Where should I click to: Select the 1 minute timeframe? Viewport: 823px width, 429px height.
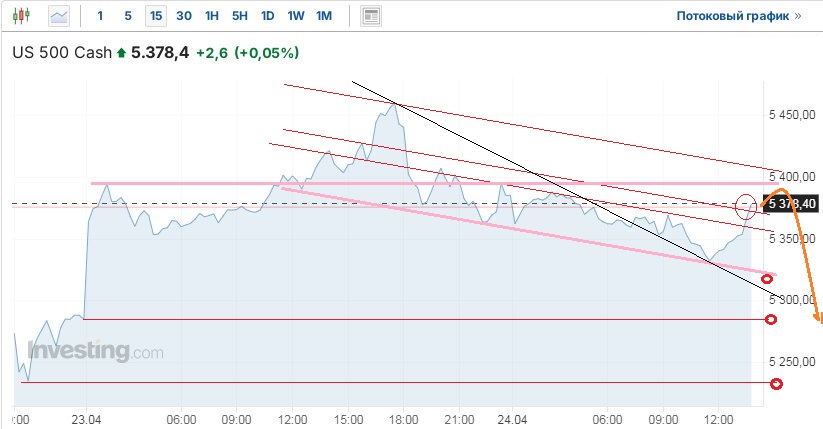[x=100, y=16]
